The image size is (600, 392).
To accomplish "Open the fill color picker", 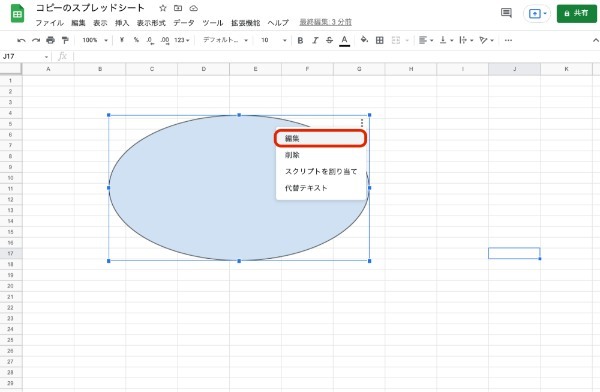I will (x=364, y=40).
